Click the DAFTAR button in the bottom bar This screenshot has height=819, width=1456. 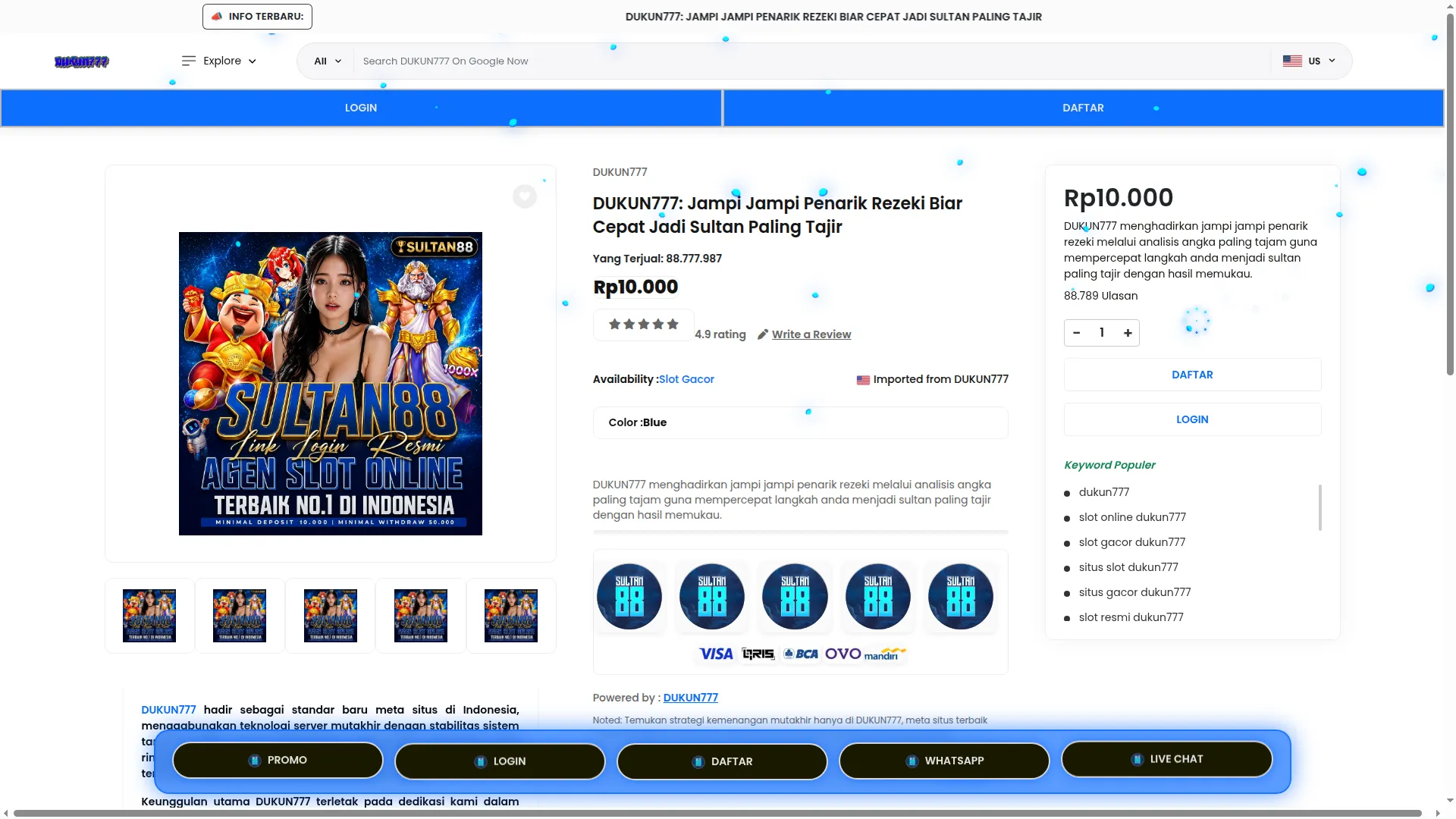(722, 761)
